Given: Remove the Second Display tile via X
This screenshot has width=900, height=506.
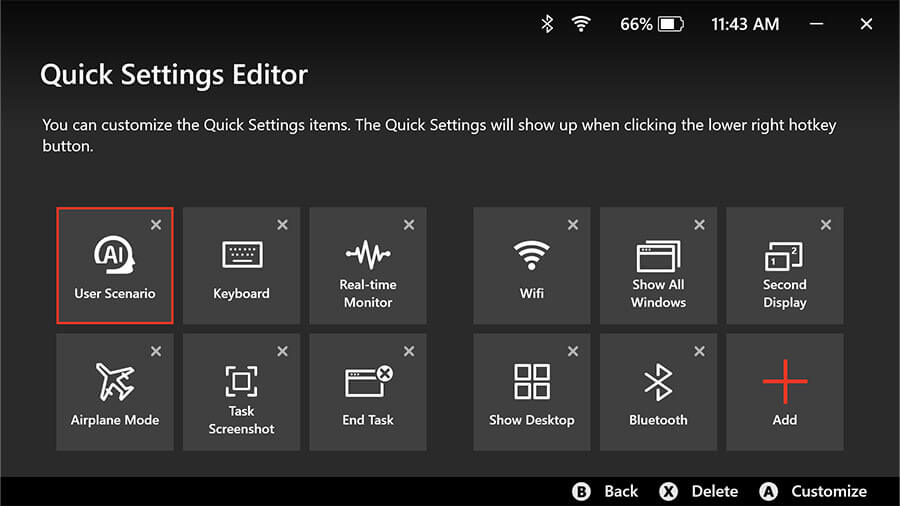Looking at the screenshot, I should pyautogui.click(x=825, y=225).
